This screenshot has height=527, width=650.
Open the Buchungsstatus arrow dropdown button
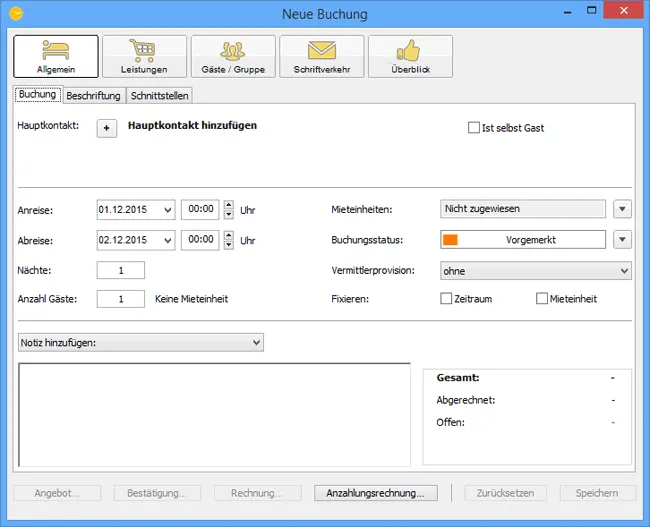point(622,239)
